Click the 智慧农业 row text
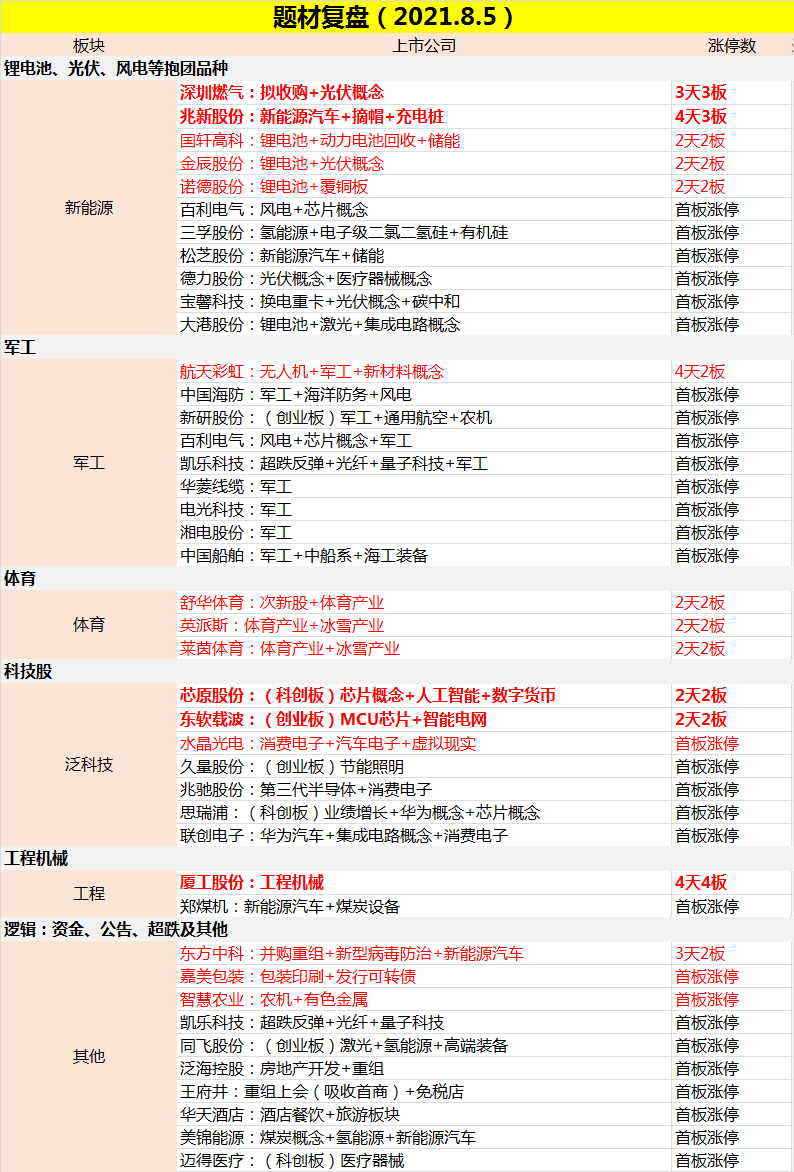The image size is (794, 1172). click(x=274, y=1000)
